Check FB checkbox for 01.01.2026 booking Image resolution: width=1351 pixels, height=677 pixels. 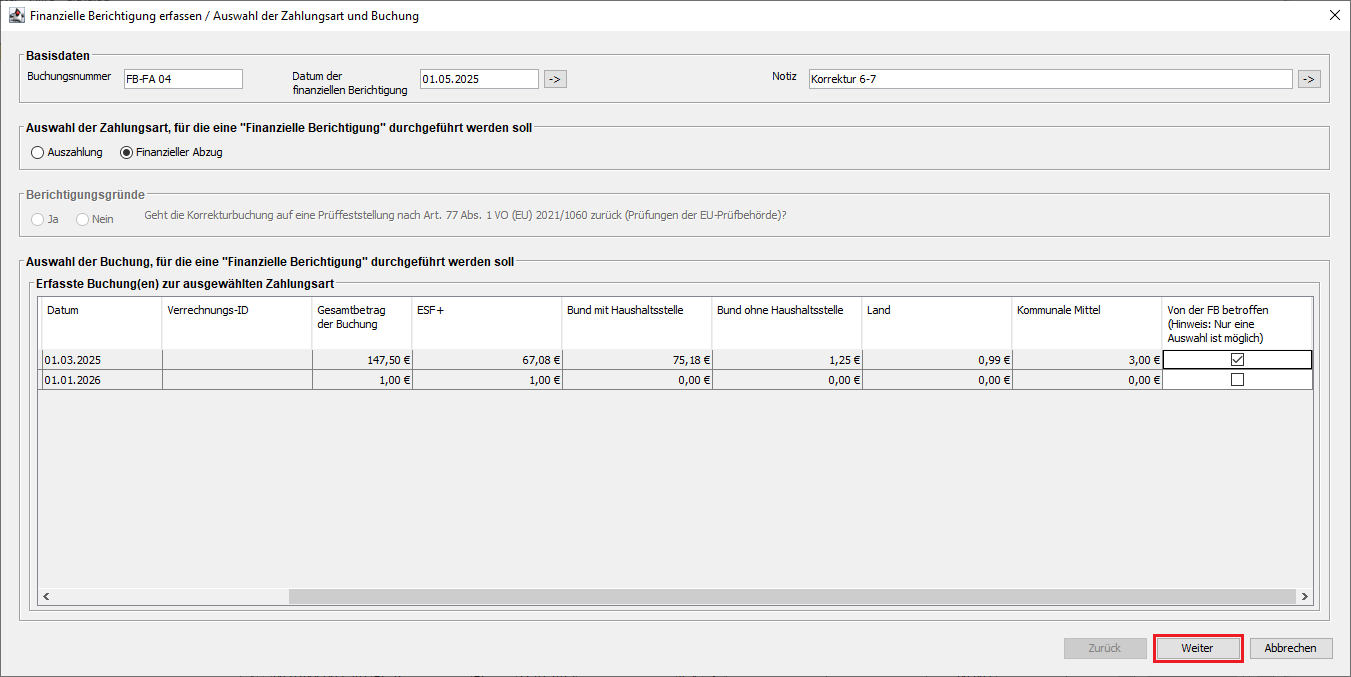1237,380
